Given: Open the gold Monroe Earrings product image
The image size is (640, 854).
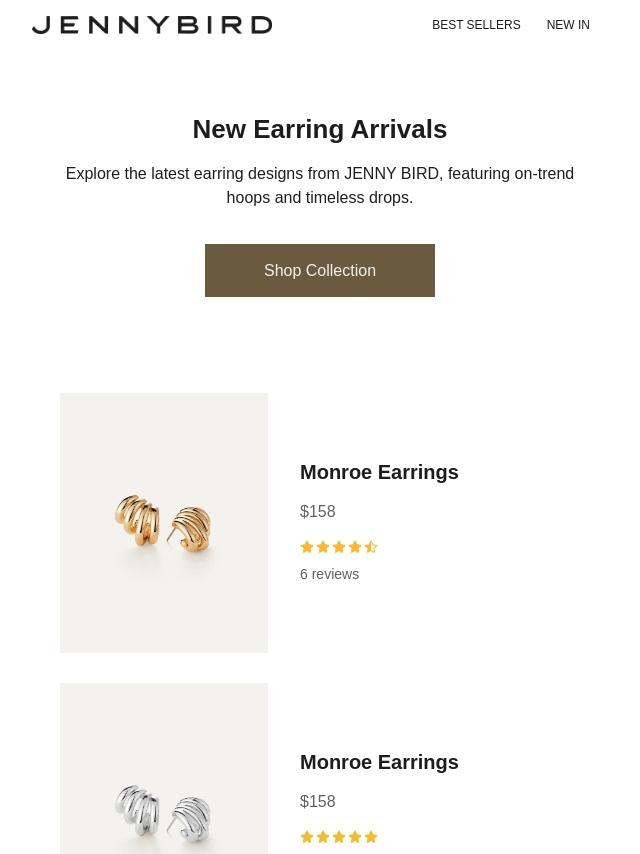Looking at the screenshot, I should pos(164,523).
